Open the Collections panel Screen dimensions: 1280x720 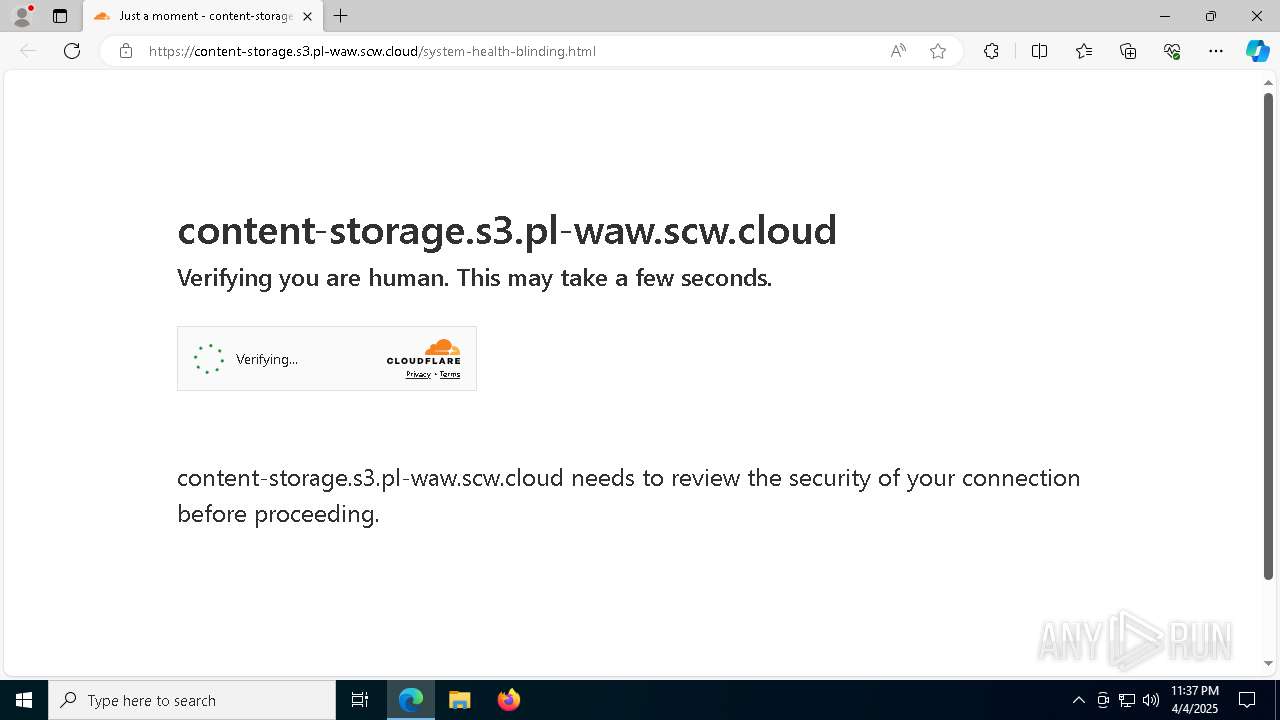pyautogui.click(x=1128, y=51)
